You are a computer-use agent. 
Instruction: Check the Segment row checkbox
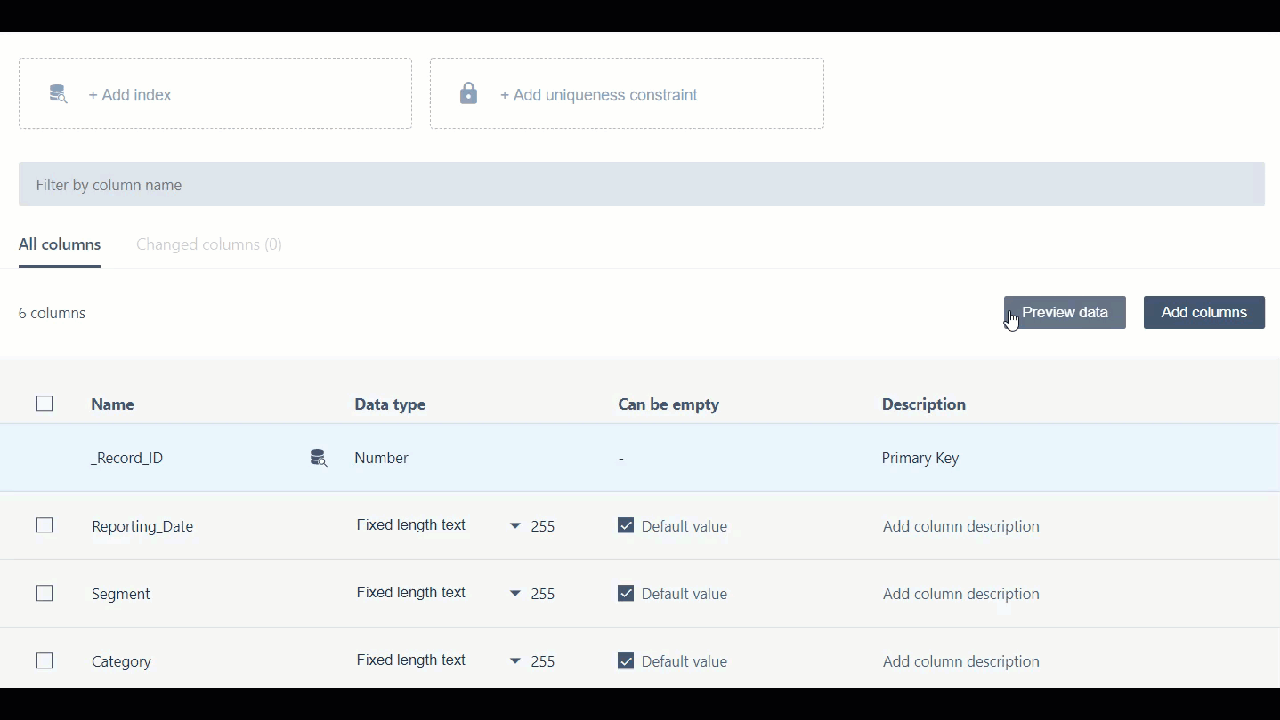45,593
